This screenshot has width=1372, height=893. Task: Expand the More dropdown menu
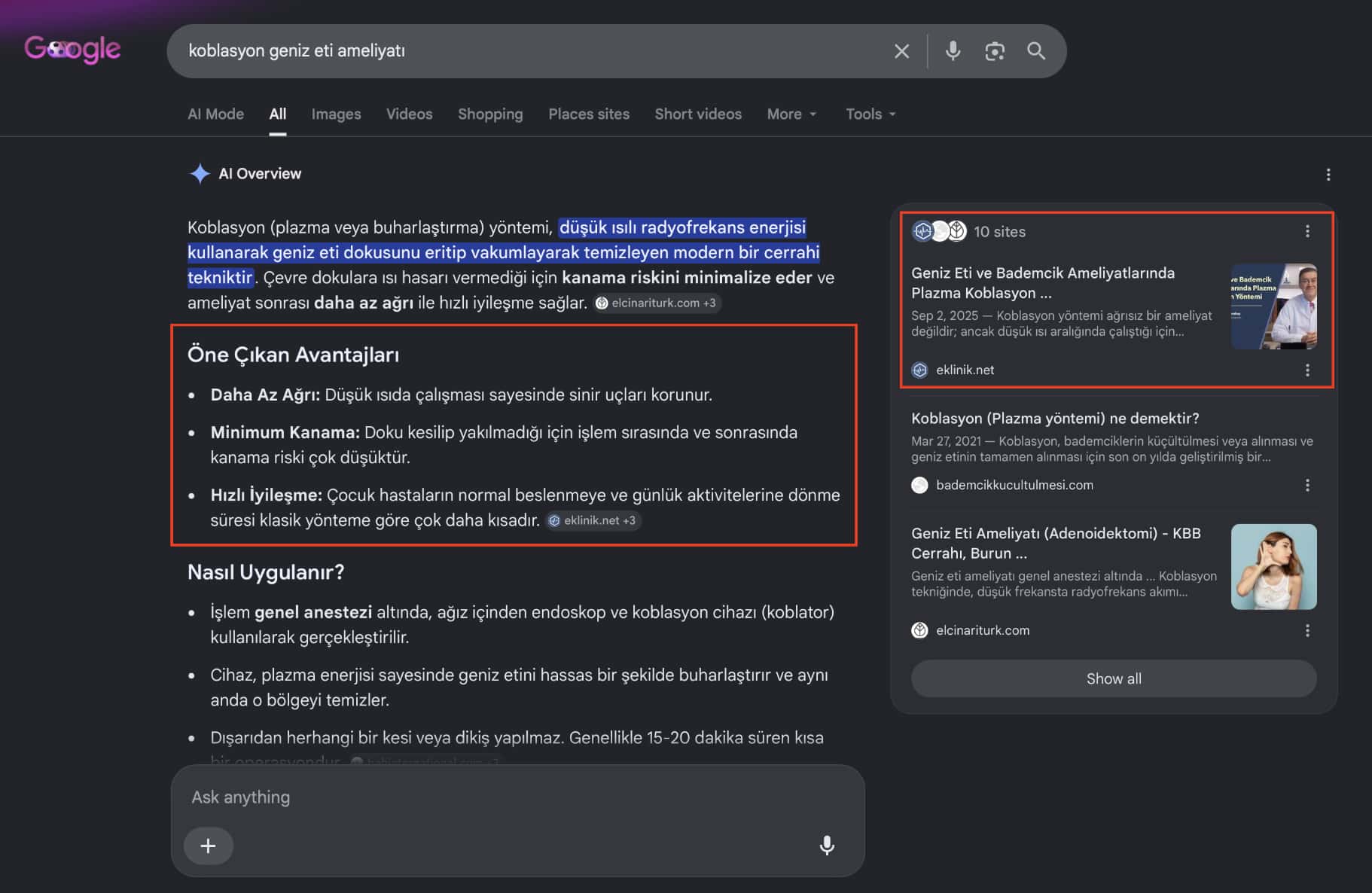click(x=791, y=114)
